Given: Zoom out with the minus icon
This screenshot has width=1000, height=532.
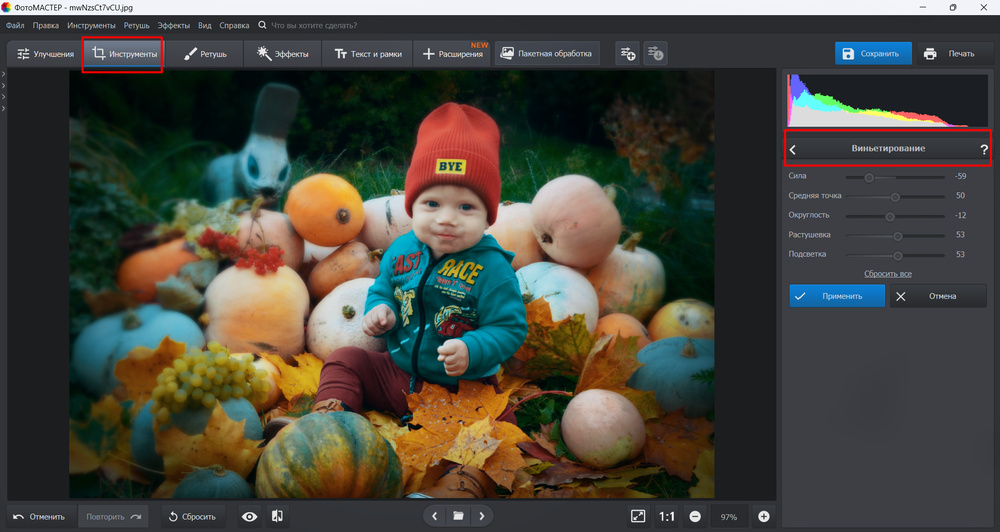Looking at the screenshot, I should coord(695,516).
